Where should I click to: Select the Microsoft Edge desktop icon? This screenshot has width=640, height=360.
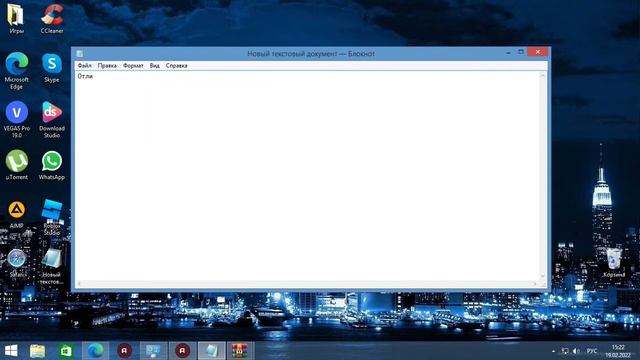16,71
